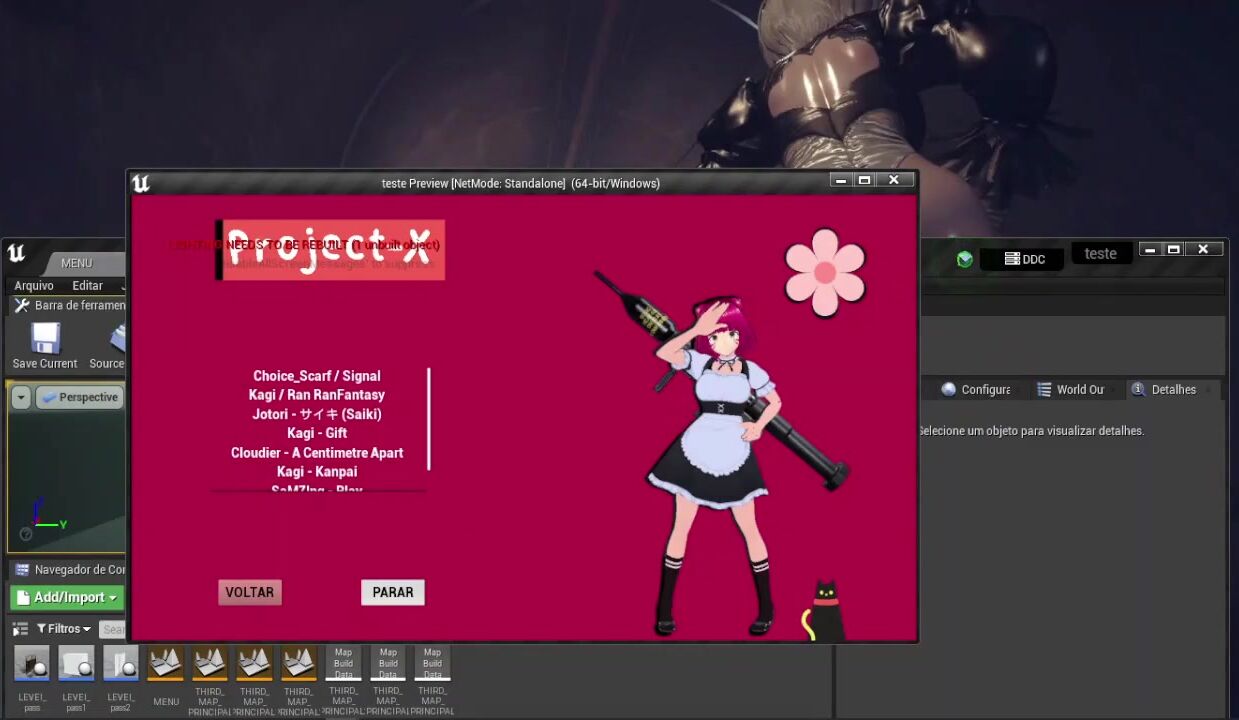The width and height of the screenshot is (1239, 720).
Task: Open the Editar menu
Action: coord(87,286)
